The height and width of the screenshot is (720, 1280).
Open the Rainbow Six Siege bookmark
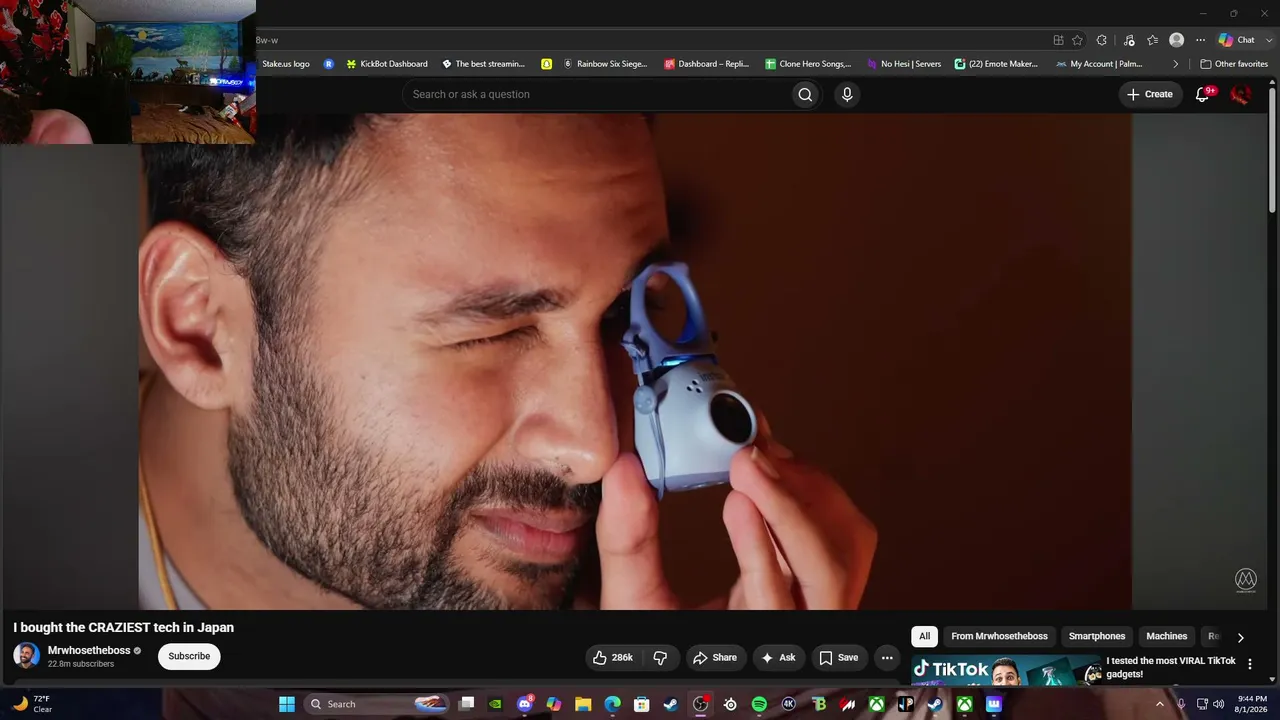point(605,64)
